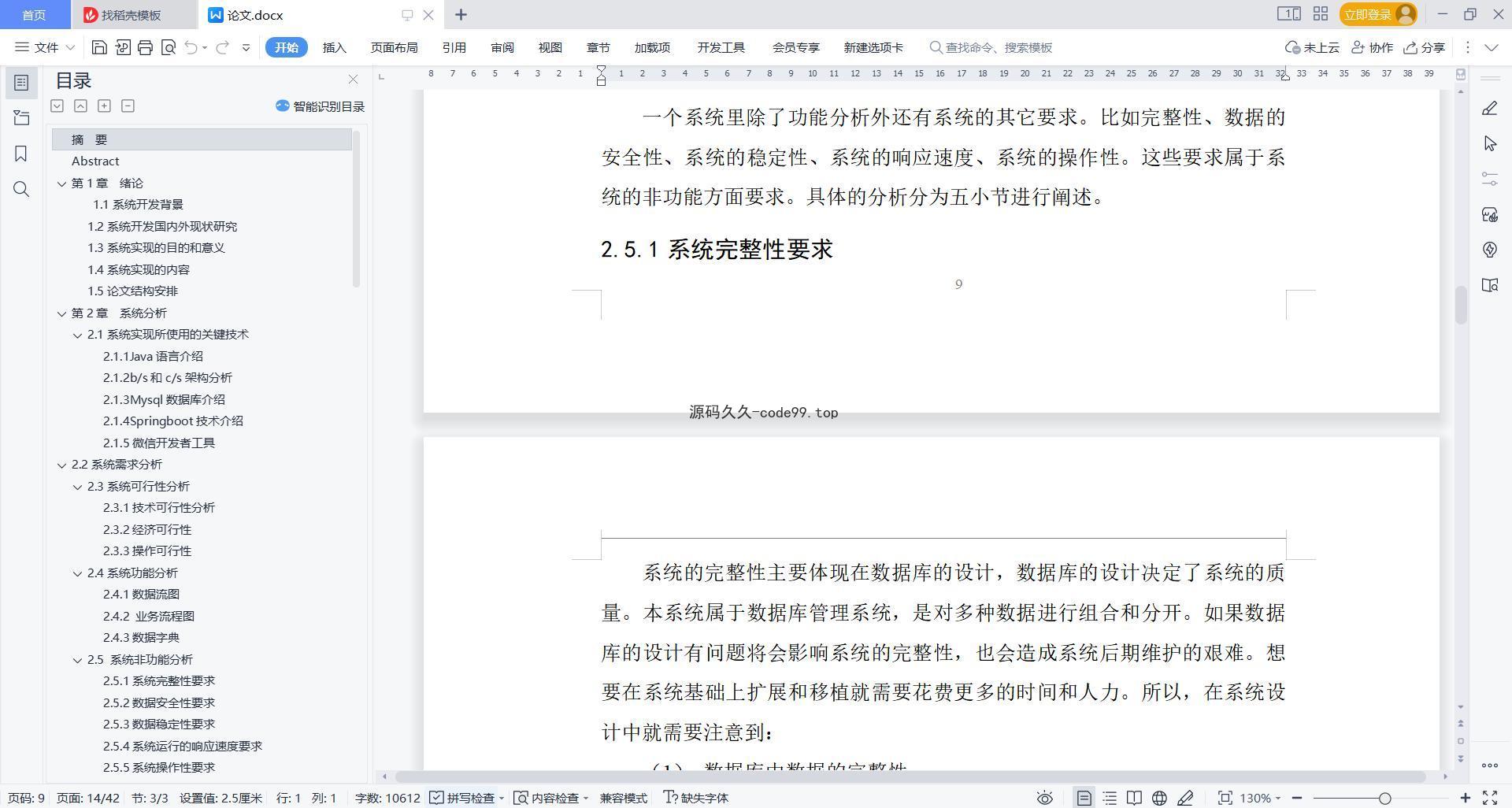Enter full screen mode from the status bar
This screenshot has height=808, width=1512.
1490,798
